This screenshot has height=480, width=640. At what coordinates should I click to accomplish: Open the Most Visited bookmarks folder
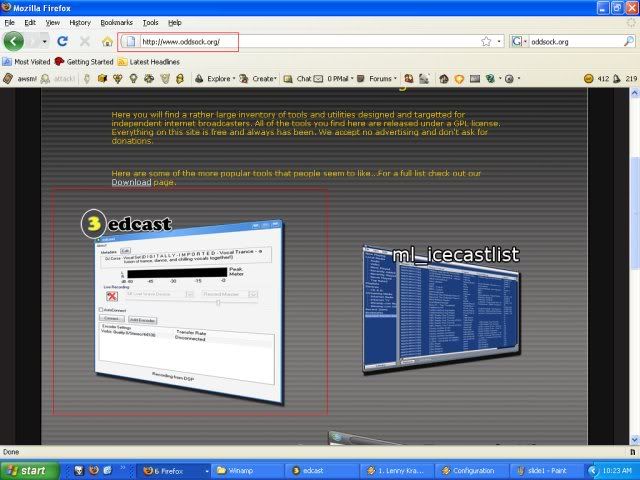(26, 62)
